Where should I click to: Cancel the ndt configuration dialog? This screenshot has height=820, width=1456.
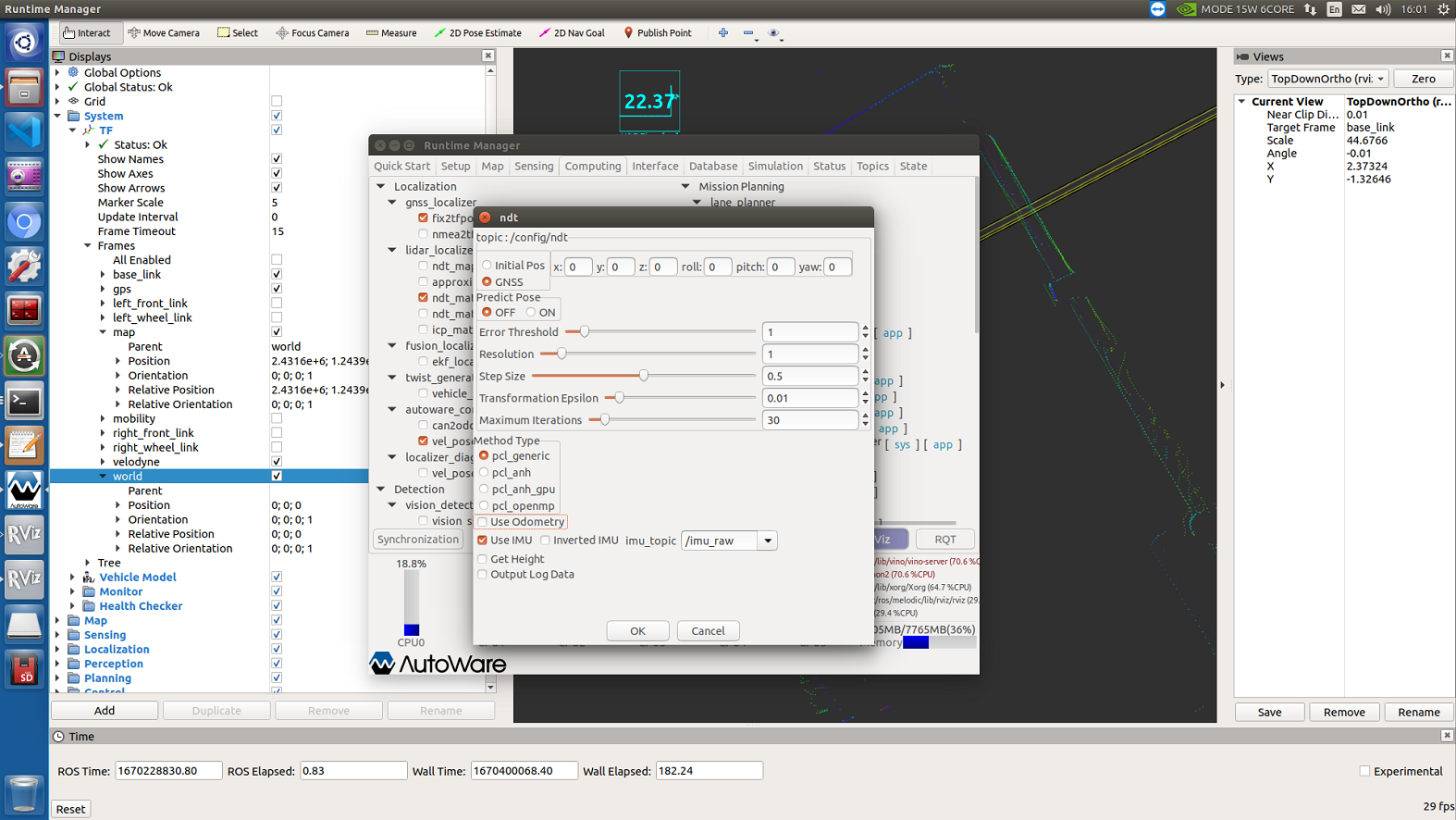pyautogui.click(x=709, y=631)
